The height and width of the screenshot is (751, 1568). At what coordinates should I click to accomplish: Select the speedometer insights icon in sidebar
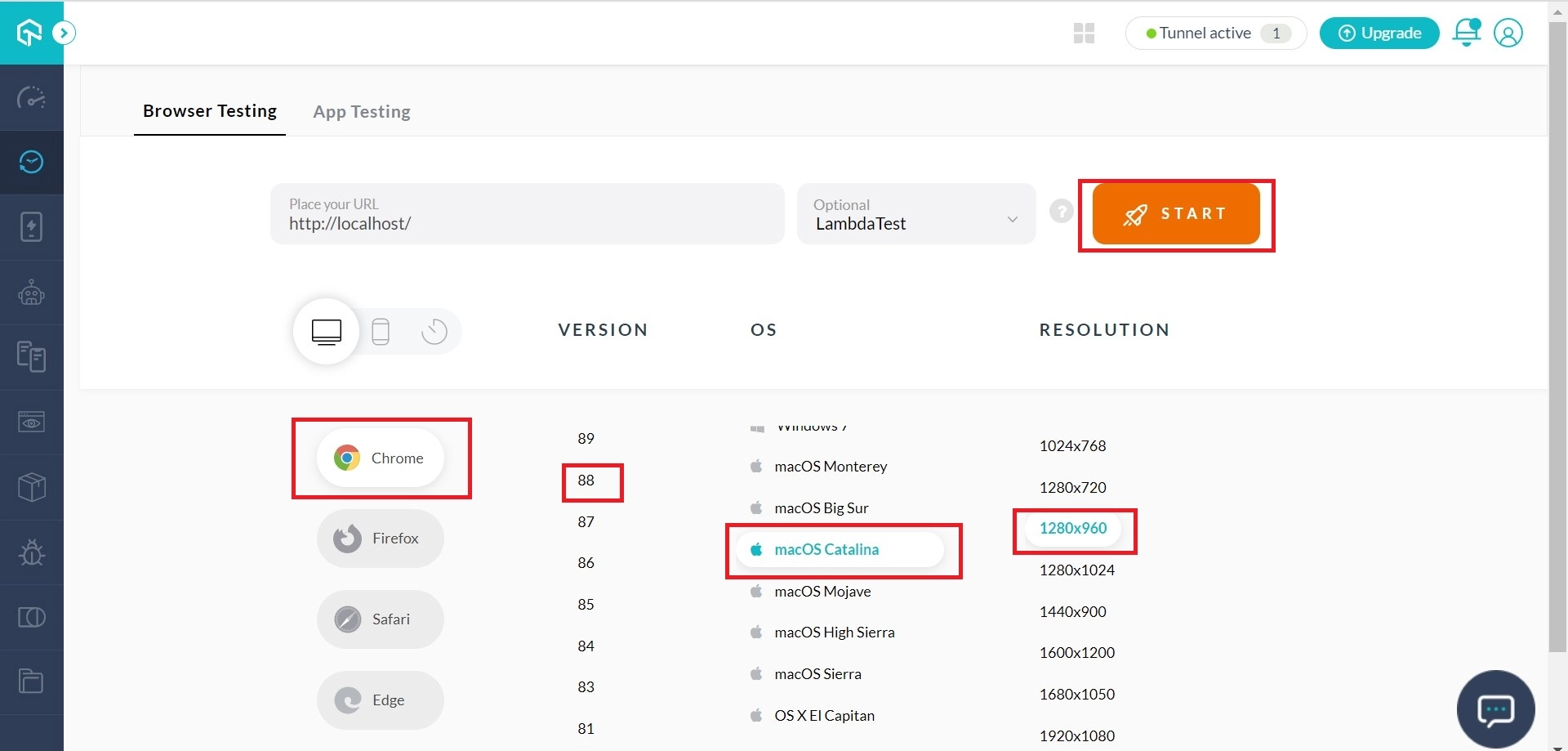31,97
